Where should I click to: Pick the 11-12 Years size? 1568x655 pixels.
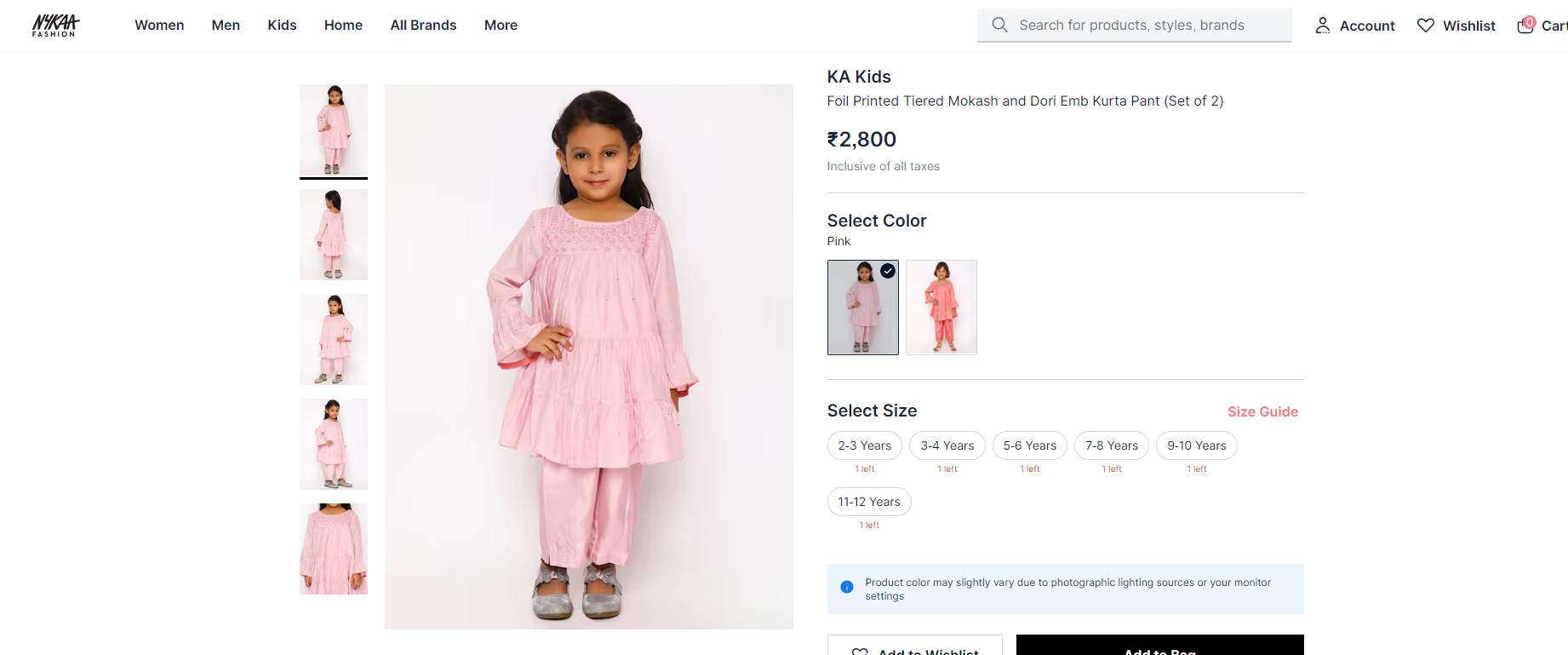(x=868, y=502)
